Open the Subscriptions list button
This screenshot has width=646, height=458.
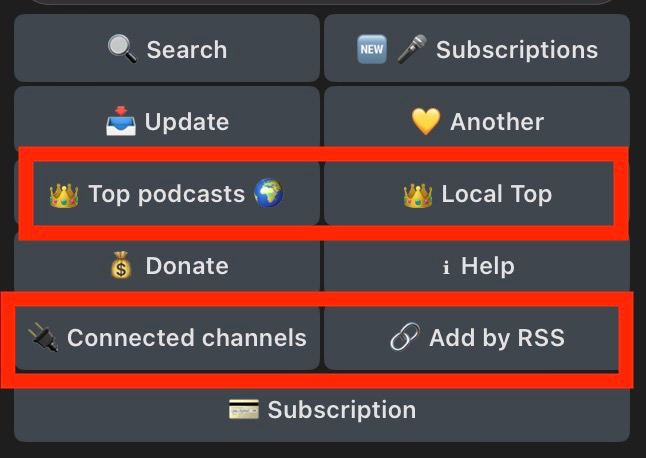(477, 48)
